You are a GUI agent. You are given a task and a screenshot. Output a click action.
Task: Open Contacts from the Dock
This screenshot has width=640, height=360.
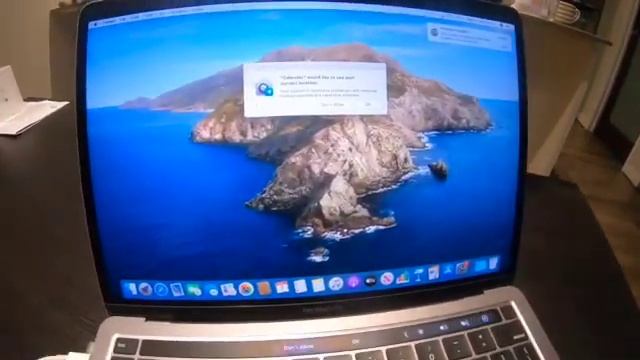coord(264,289)
